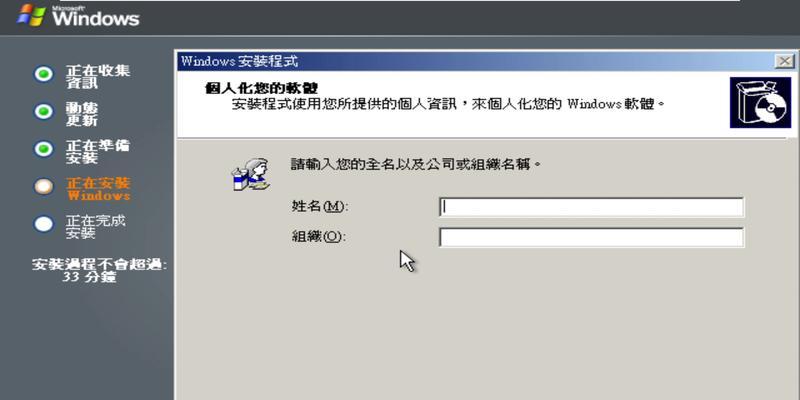Select the 正在收集資訊 step label
The width and height of the screenshot is (800, 400).
tap(97, 77)
